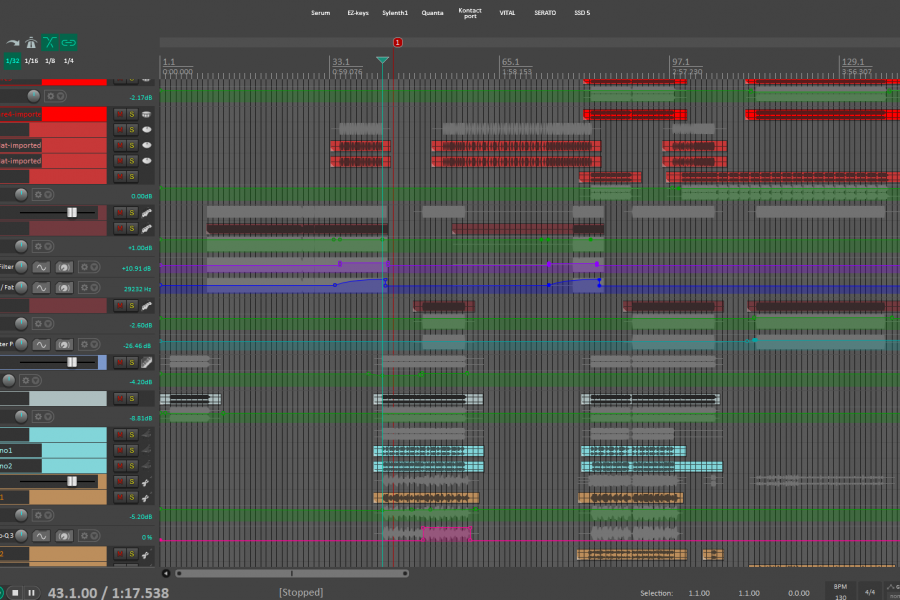This screenshot has width=900, height=600.
Task: Click gear icon in -5.20dB row
Action: (x=38, y=515)
